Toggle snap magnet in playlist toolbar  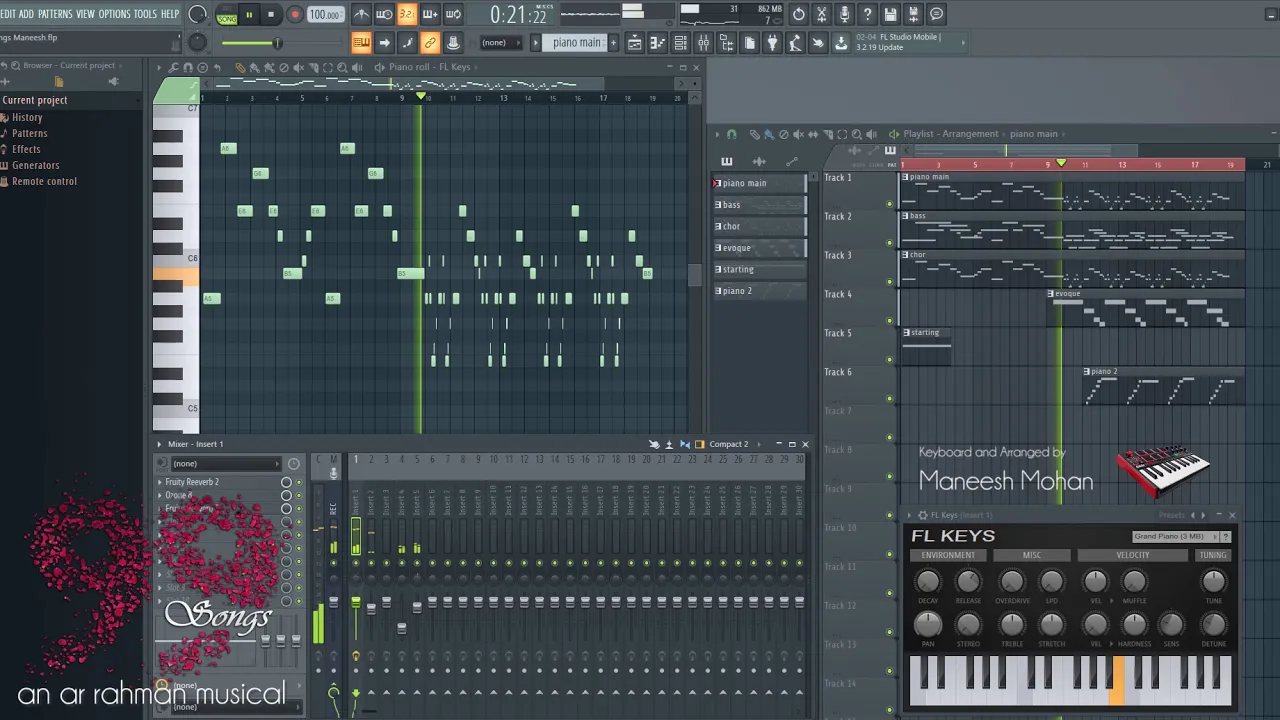tap(731, 134)
